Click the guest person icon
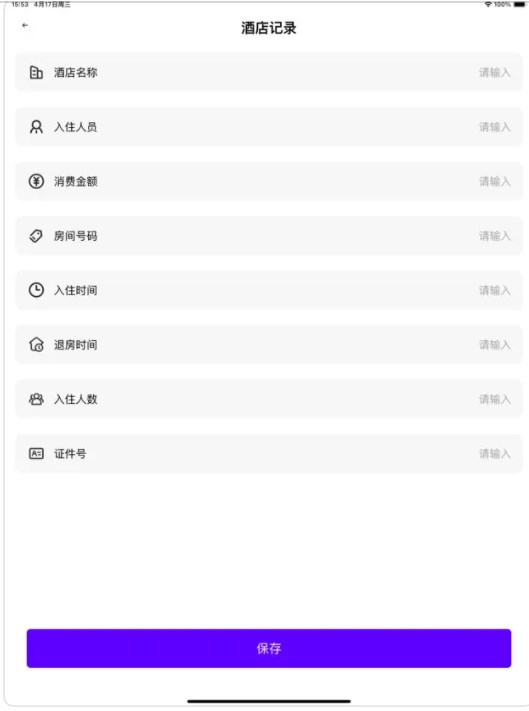The width and height of the screenshot is (529, 711). (36, 127)
